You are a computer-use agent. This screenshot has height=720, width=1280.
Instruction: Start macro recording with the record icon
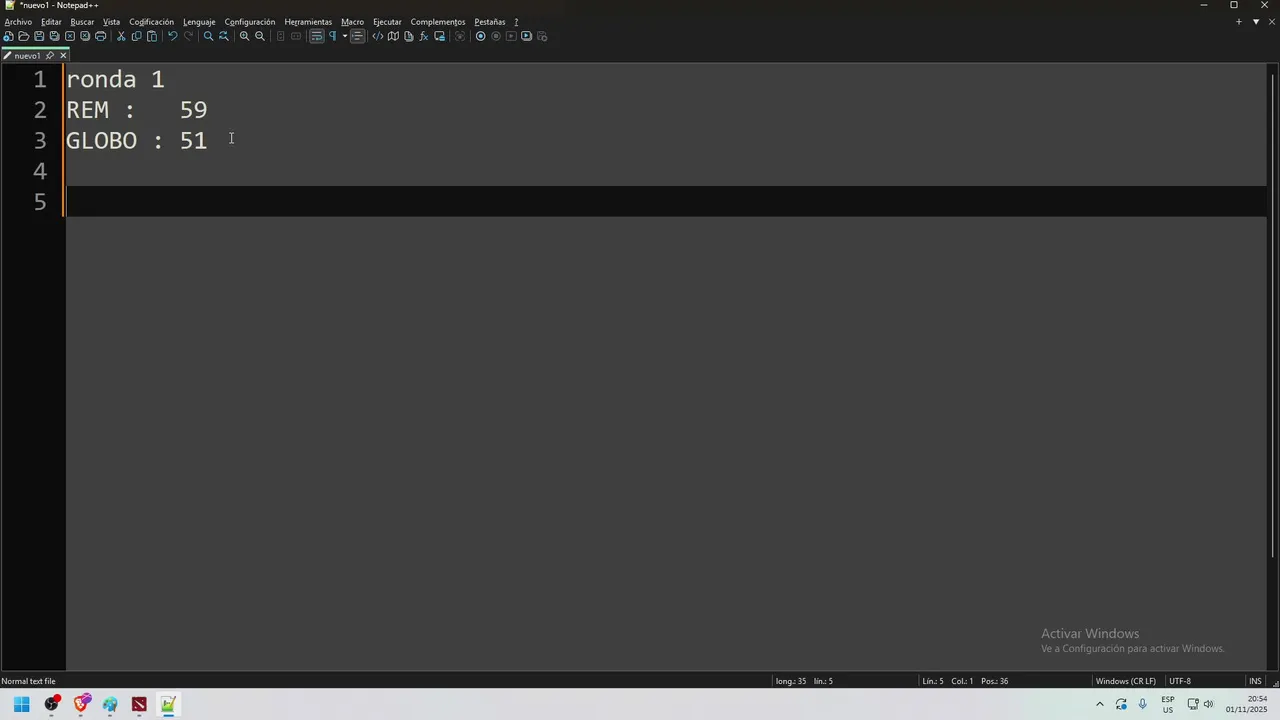pyautogui.click(x=480, y=36)
